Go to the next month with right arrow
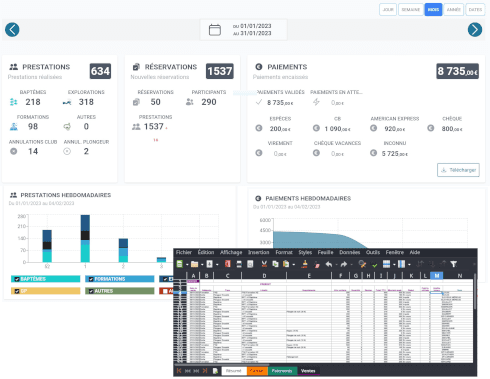This screenshot has width=490, height=379. [475, 30]
